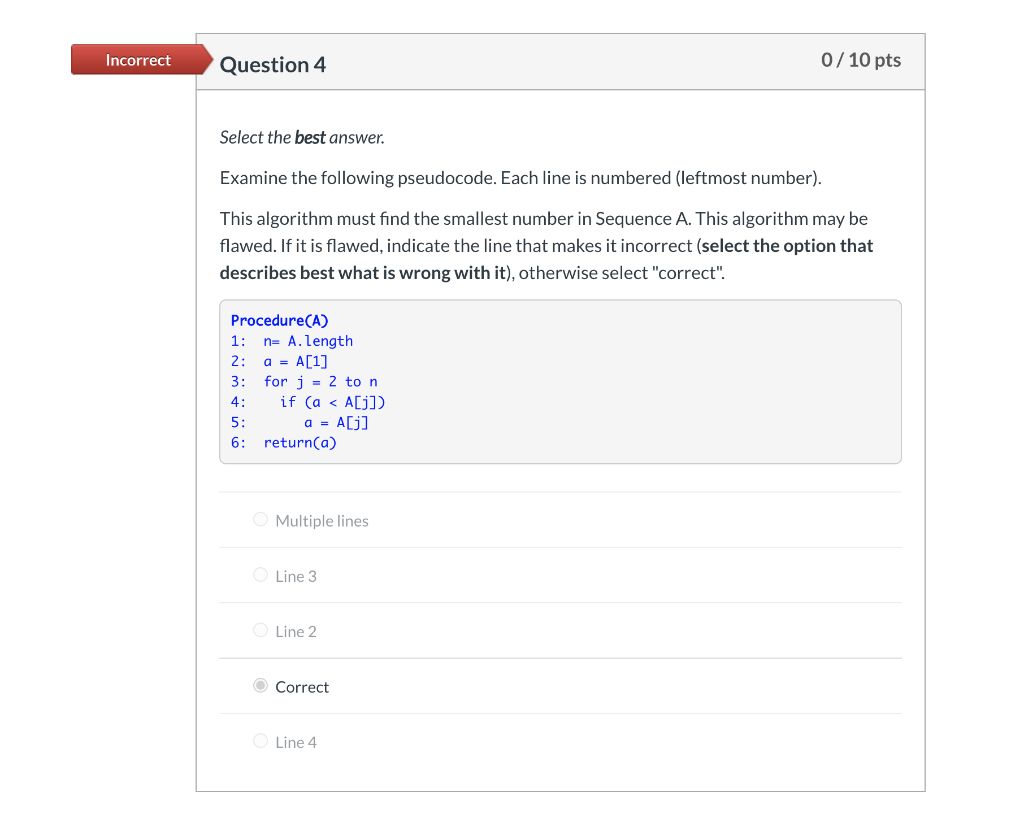
Task: Pick the 'Line 2' radio button
Action: [261, 631]
